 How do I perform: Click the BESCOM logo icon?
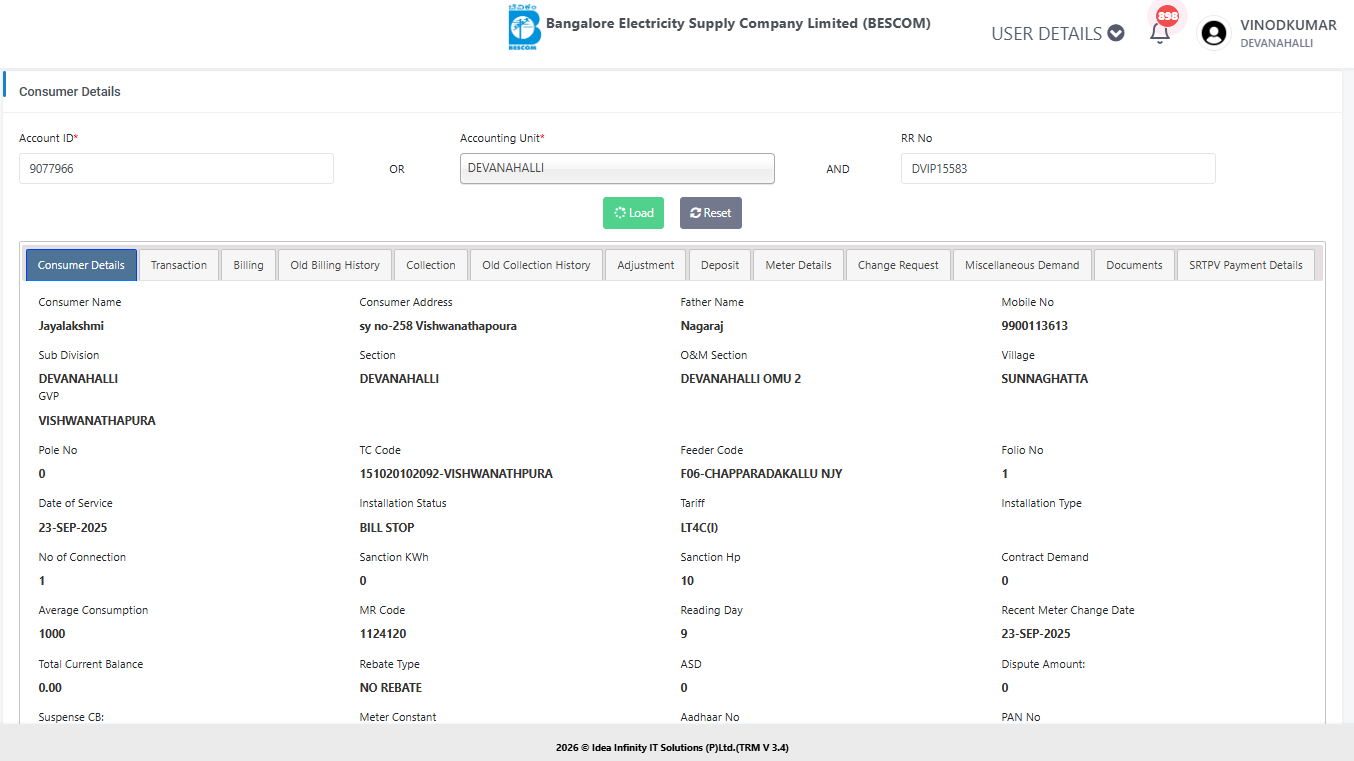(x=523, y=27)
